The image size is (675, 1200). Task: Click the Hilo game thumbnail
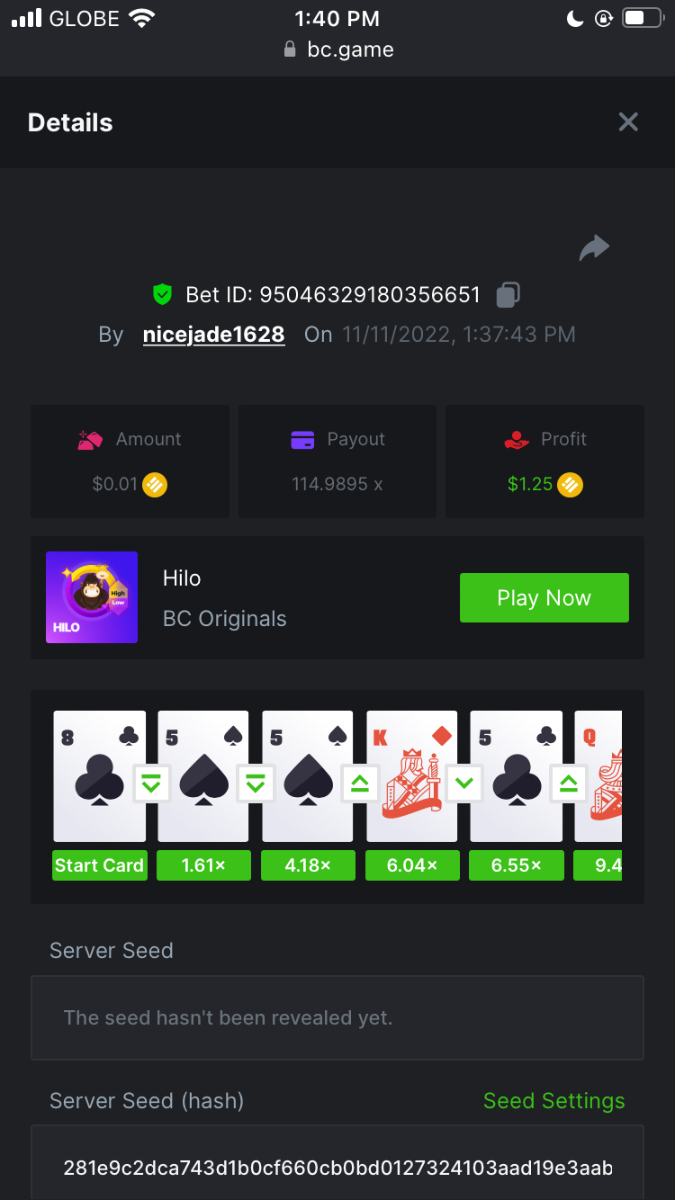[x=92, y=597]
